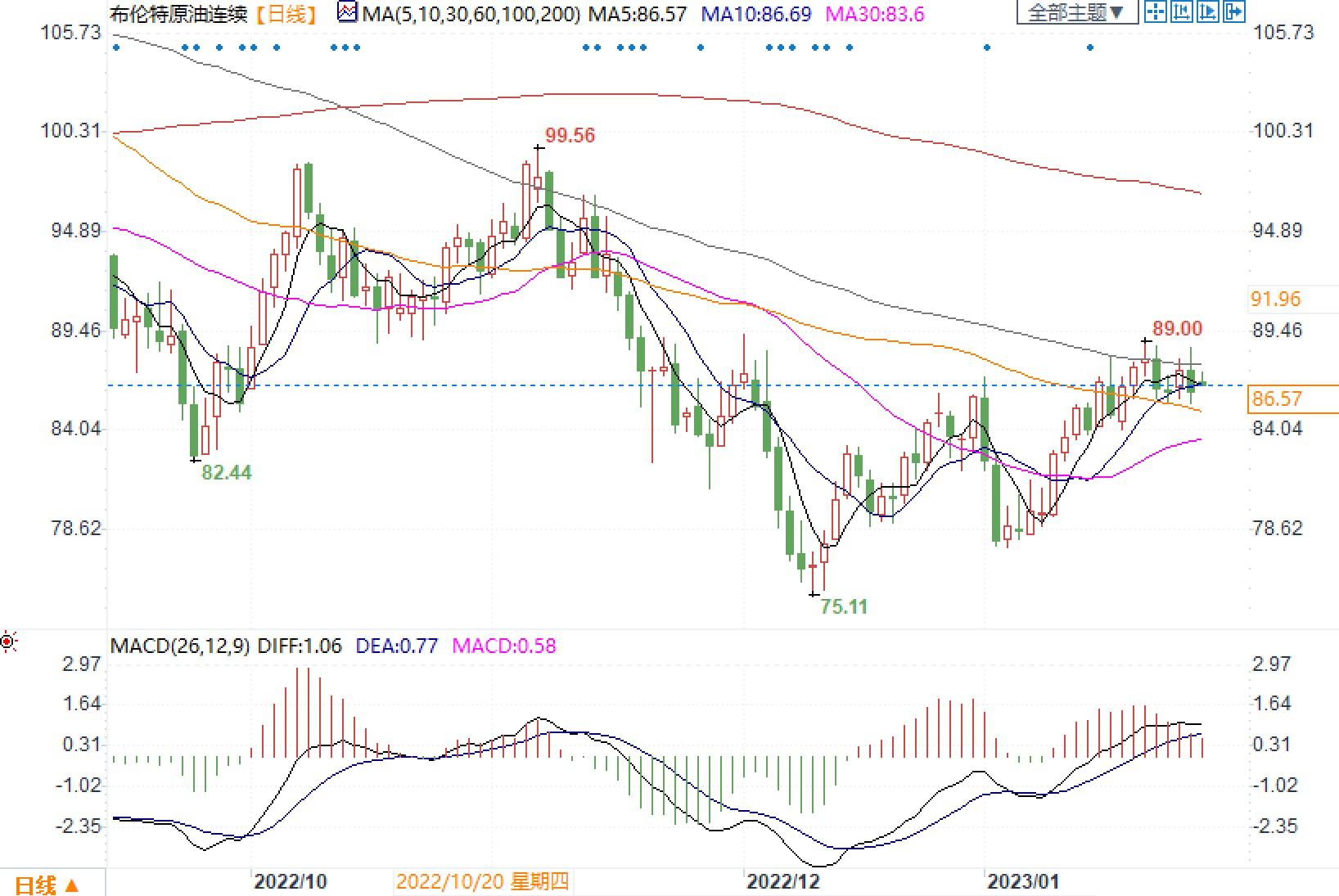The width and height of the screenshot is (1339, 896).
Task: Click the 89.00 recent high label
Action: click(x=1177, y=329)
